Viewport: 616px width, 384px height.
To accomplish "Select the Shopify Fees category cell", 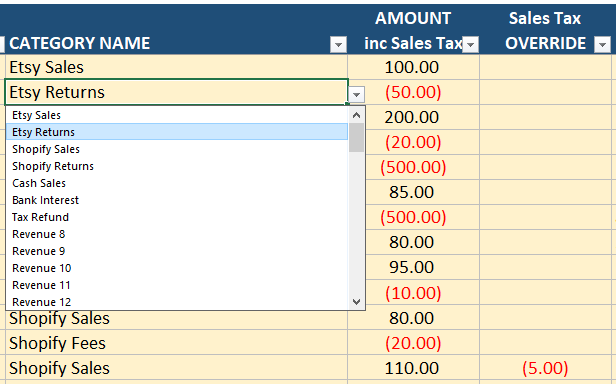I will (x=176, y=343).
